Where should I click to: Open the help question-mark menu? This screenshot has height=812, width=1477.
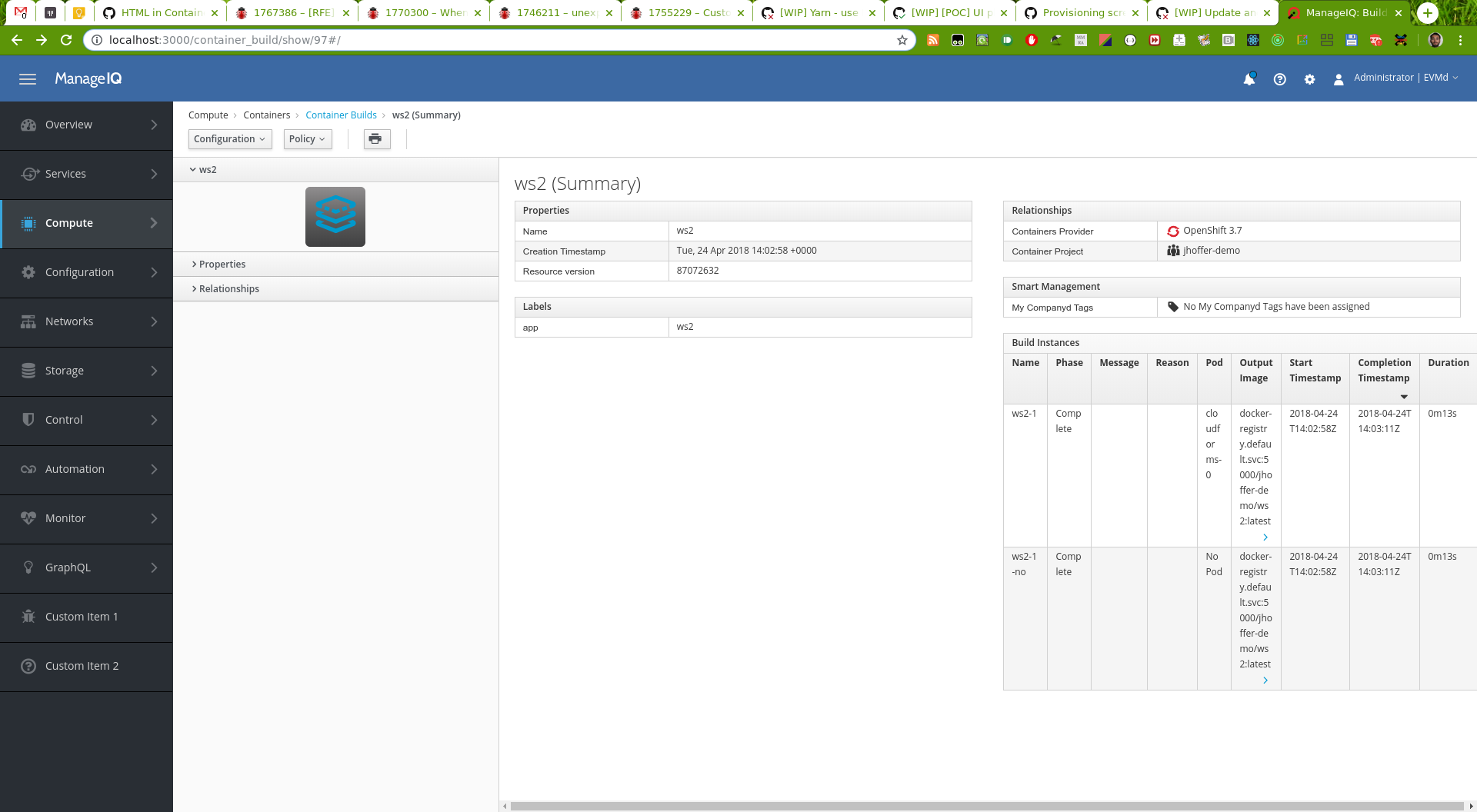click(1280, 78)
